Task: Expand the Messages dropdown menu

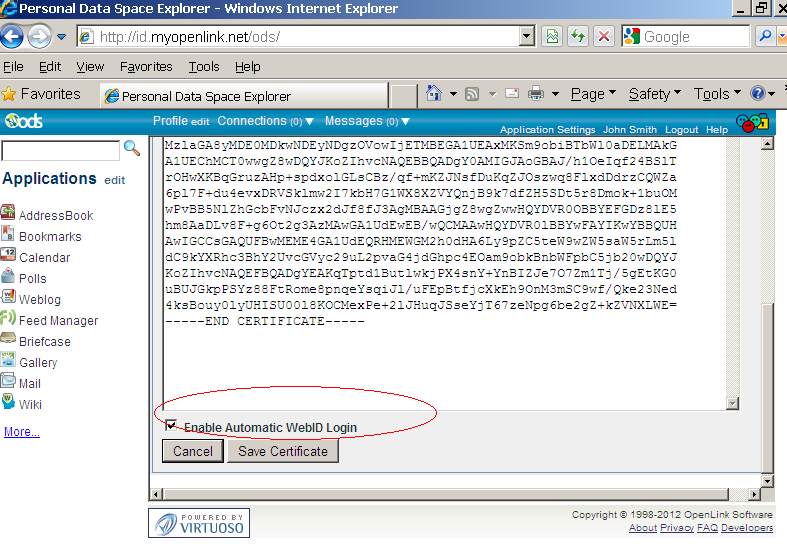Action: [x=367, y=121]
